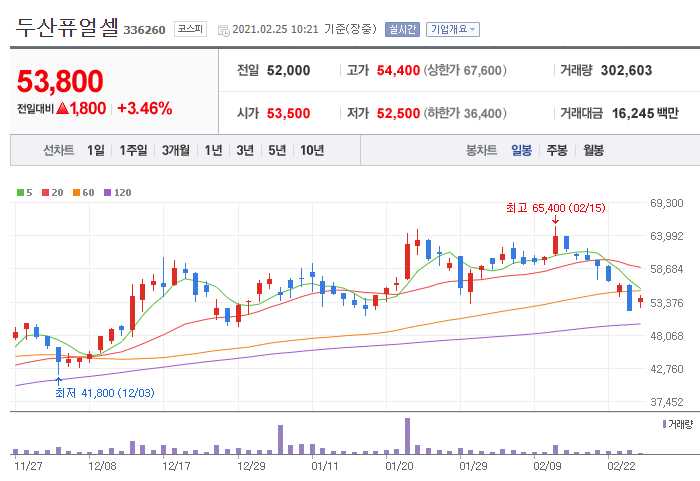Click the +3.46% change rate

pyautogui.click(x=145, y=109)
